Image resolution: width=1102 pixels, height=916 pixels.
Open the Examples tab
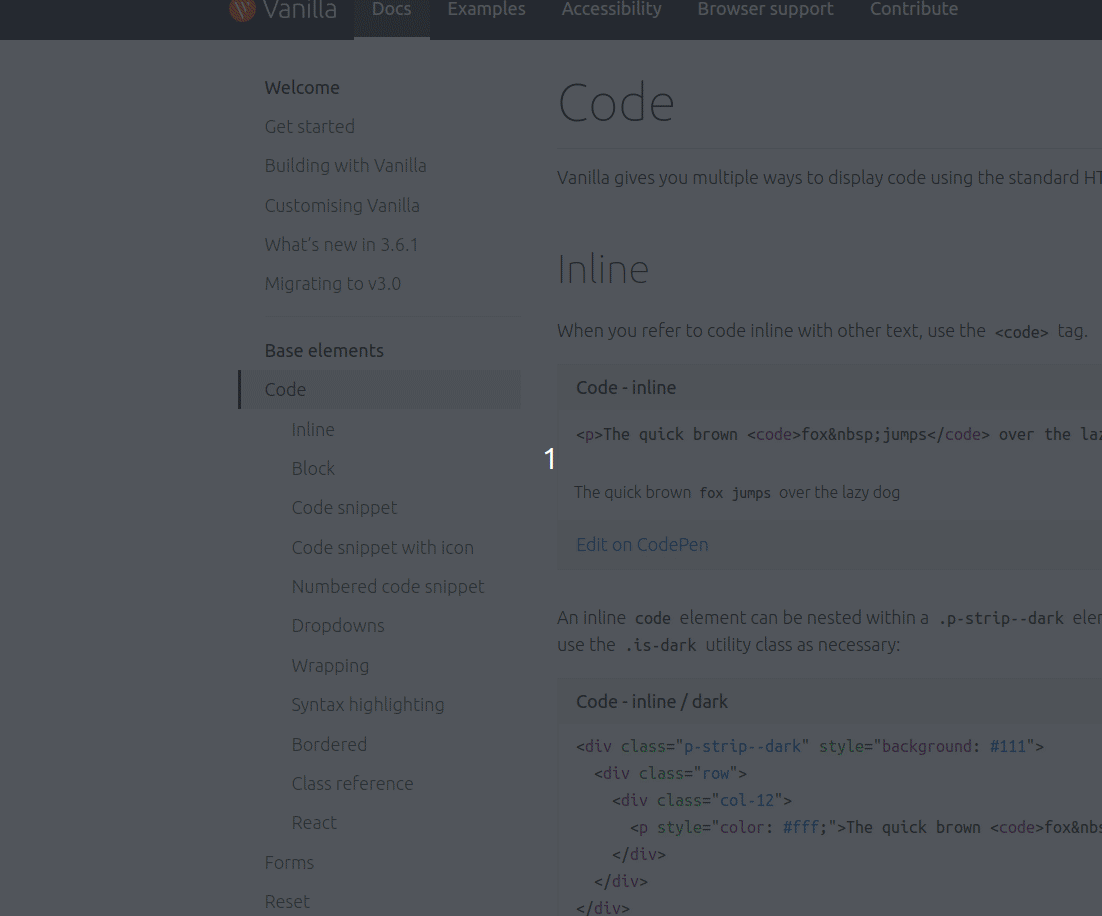[x=486, y=10]
